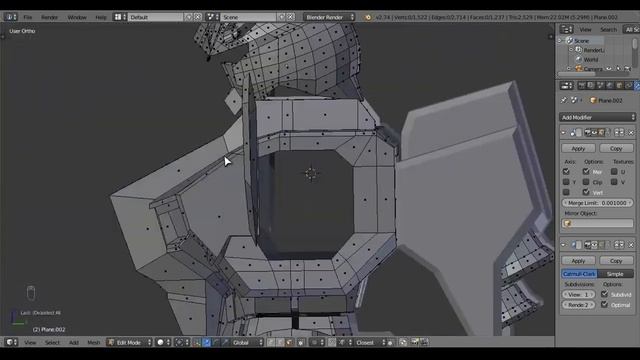Switch to the World properties tab
Image resolution: width=640 pixels, height=360 pixels.
click(609, 85)
